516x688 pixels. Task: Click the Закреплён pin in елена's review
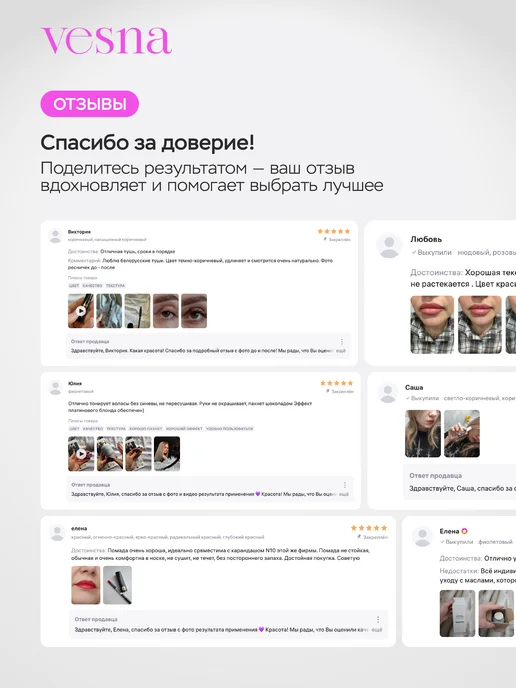click(373, 537)
